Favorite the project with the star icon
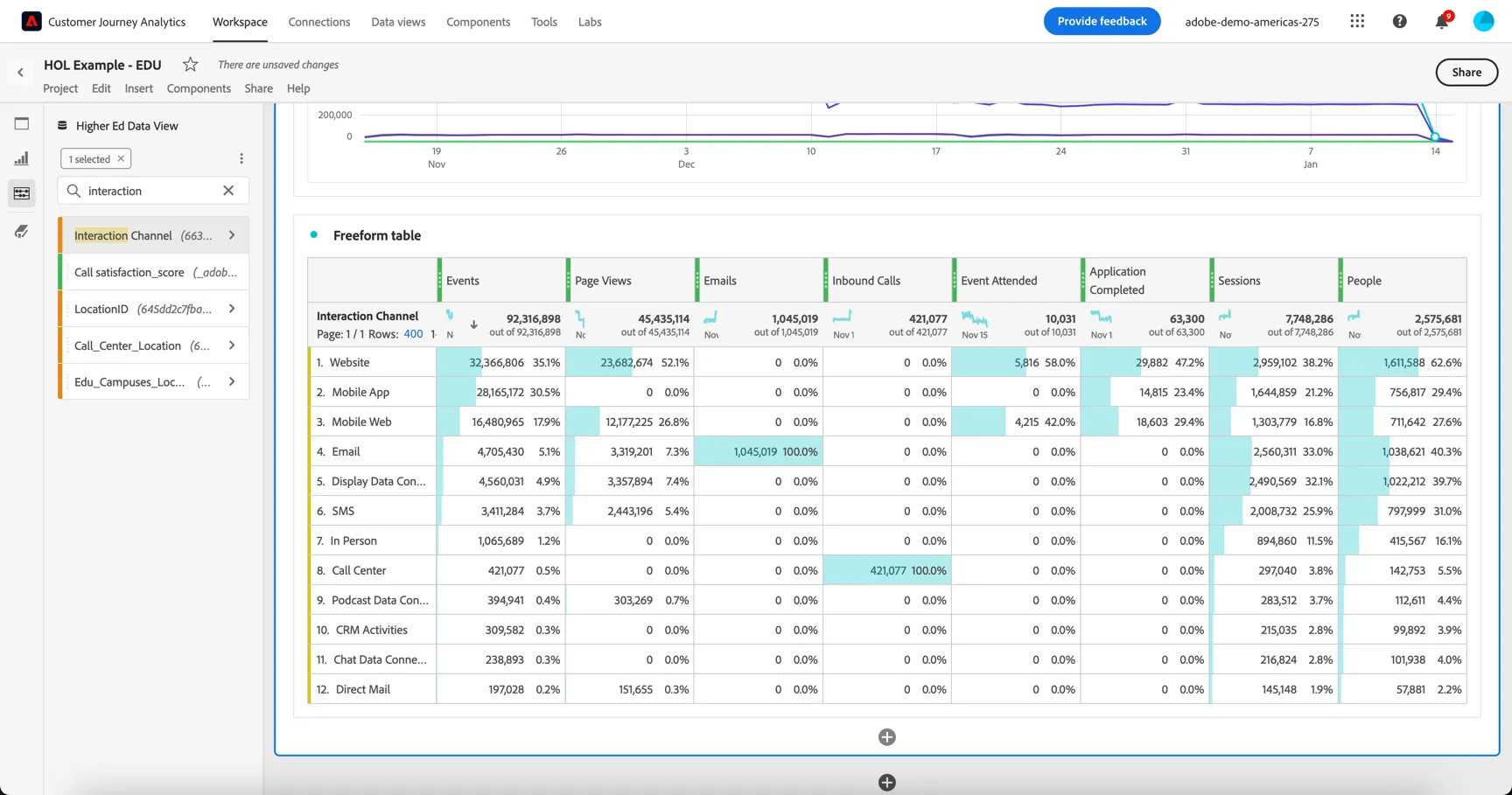1512x795 pixels. click(x=190, y=65)
